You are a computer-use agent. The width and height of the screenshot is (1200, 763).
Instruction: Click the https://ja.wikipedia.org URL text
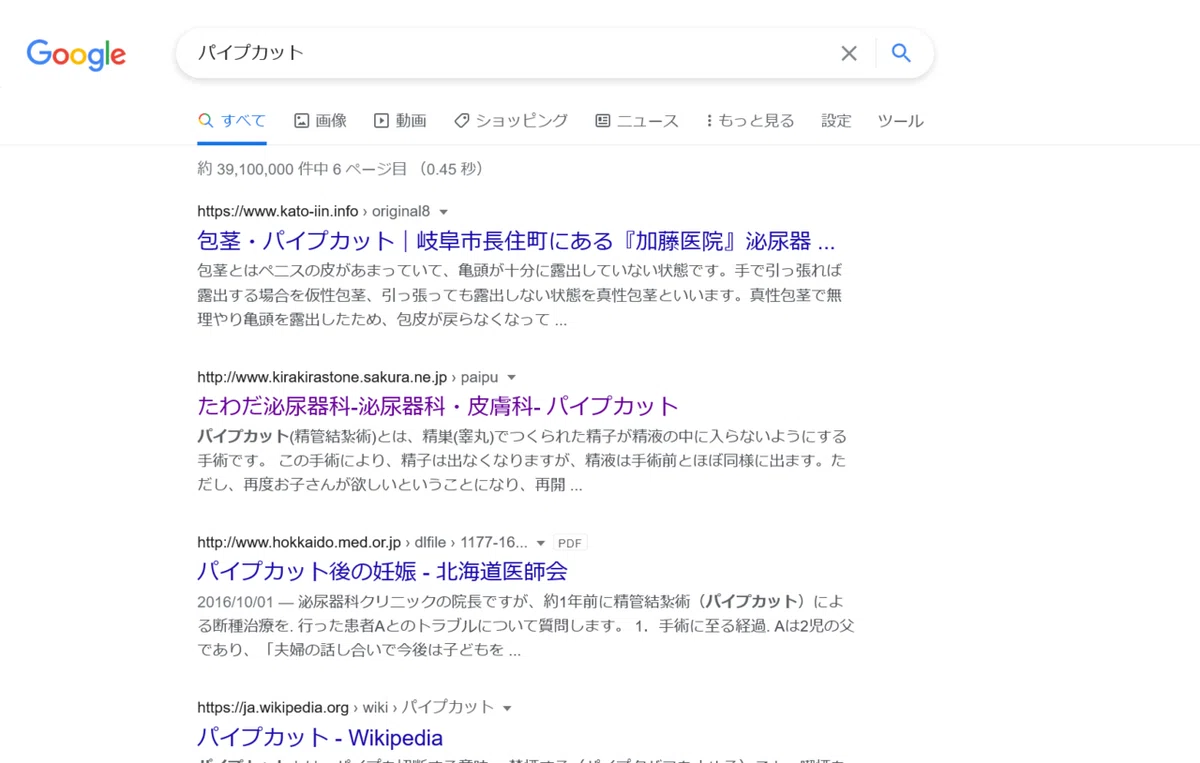point(273,707)
